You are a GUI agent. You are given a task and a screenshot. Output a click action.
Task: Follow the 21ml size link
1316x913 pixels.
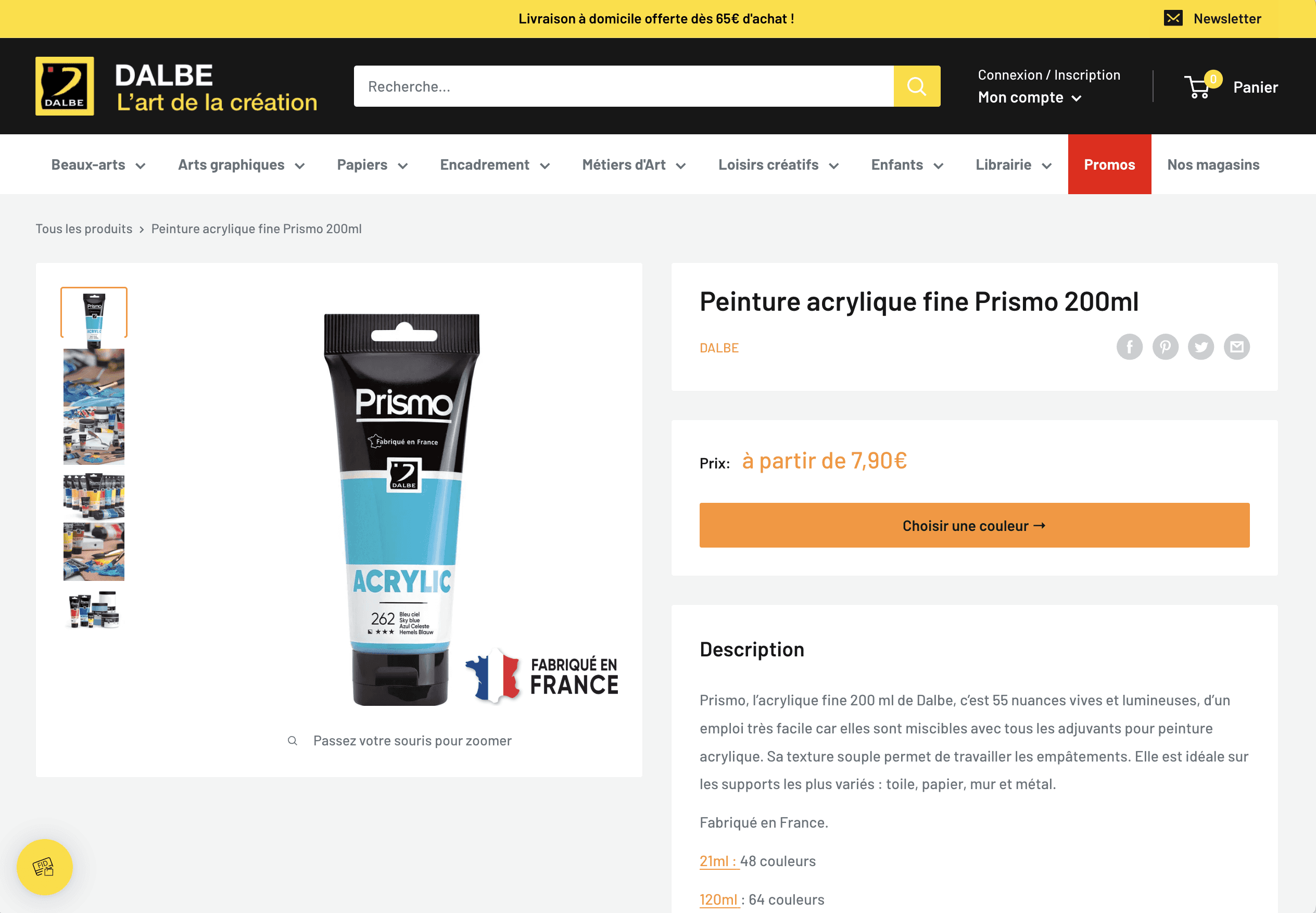pos(719,861)
